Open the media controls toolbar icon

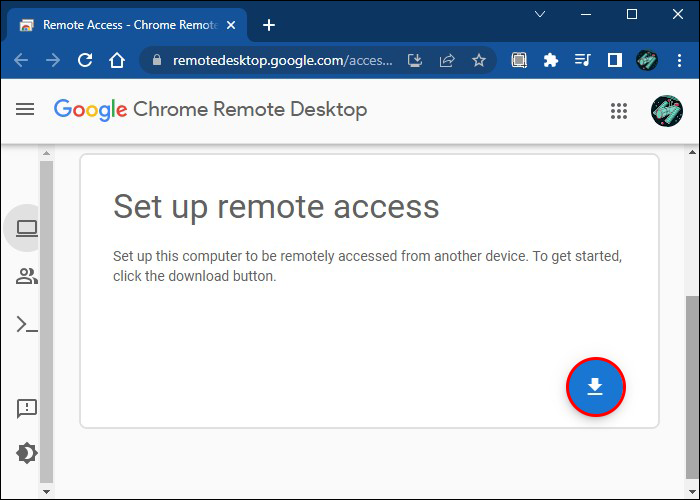click(x=582, y=60)
